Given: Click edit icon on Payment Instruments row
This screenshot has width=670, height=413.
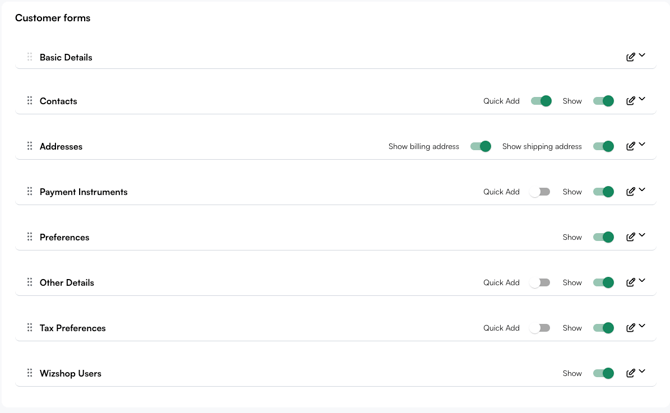Looking at the screenshot, I should point(630,192).
